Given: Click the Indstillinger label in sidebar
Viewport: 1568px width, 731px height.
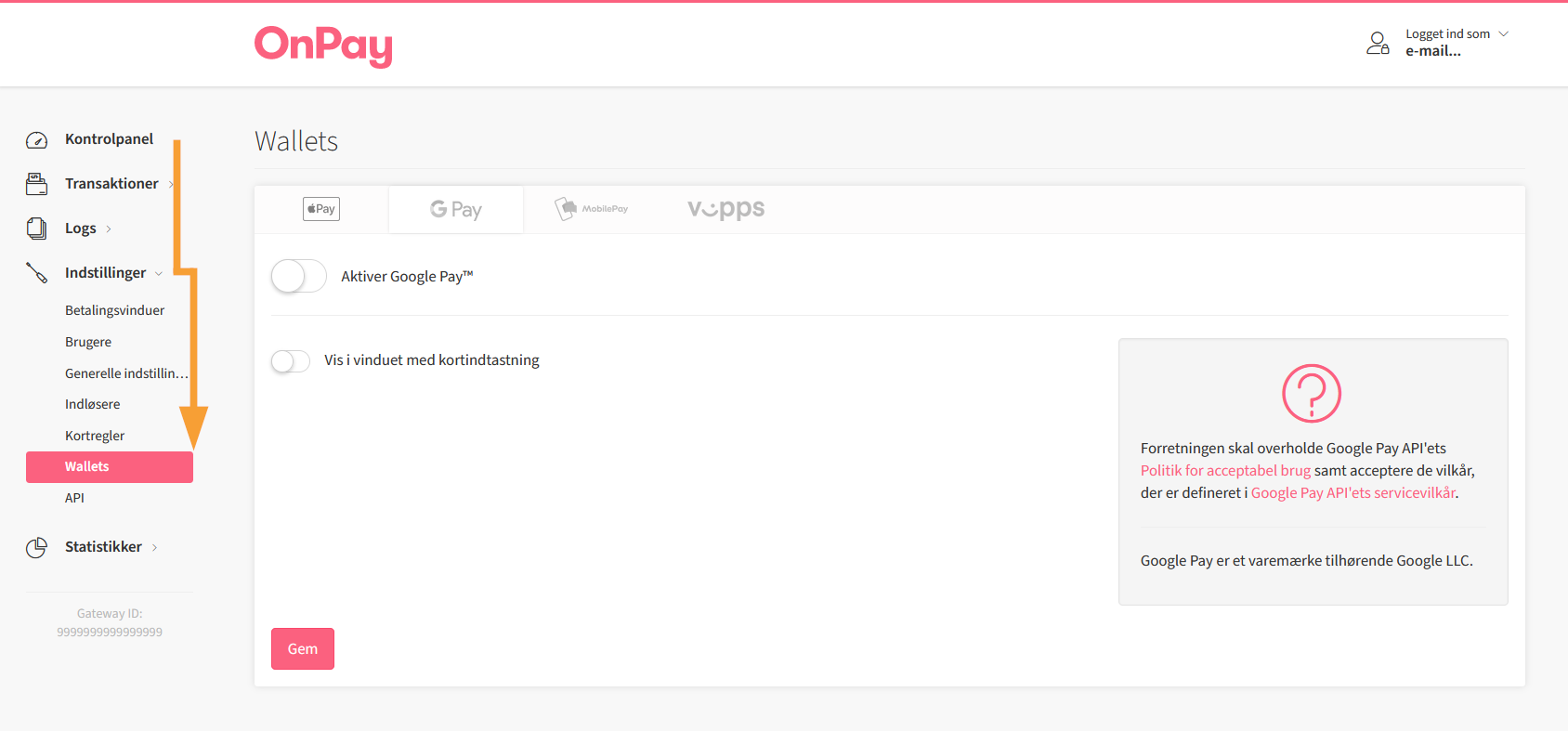Looking at the screenshot, I should click(x=105, y=272).
